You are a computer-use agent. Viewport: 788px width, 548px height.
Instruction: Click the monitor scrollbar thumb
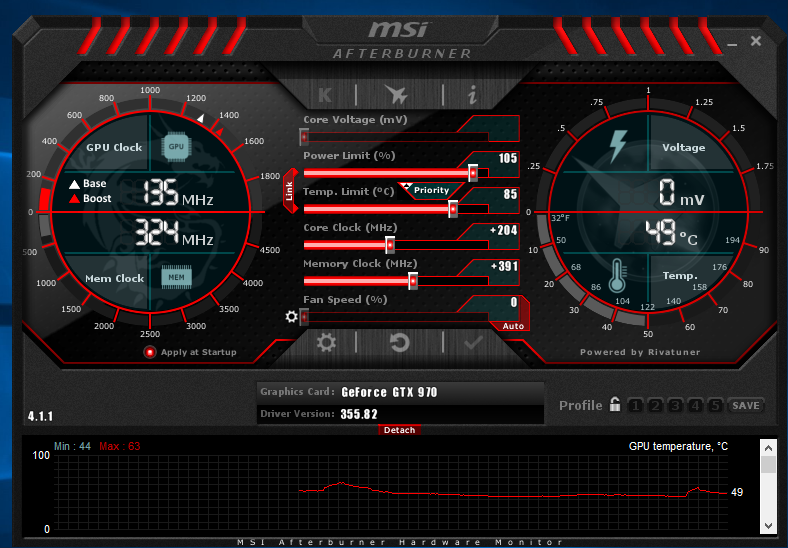tap(768, 465)
